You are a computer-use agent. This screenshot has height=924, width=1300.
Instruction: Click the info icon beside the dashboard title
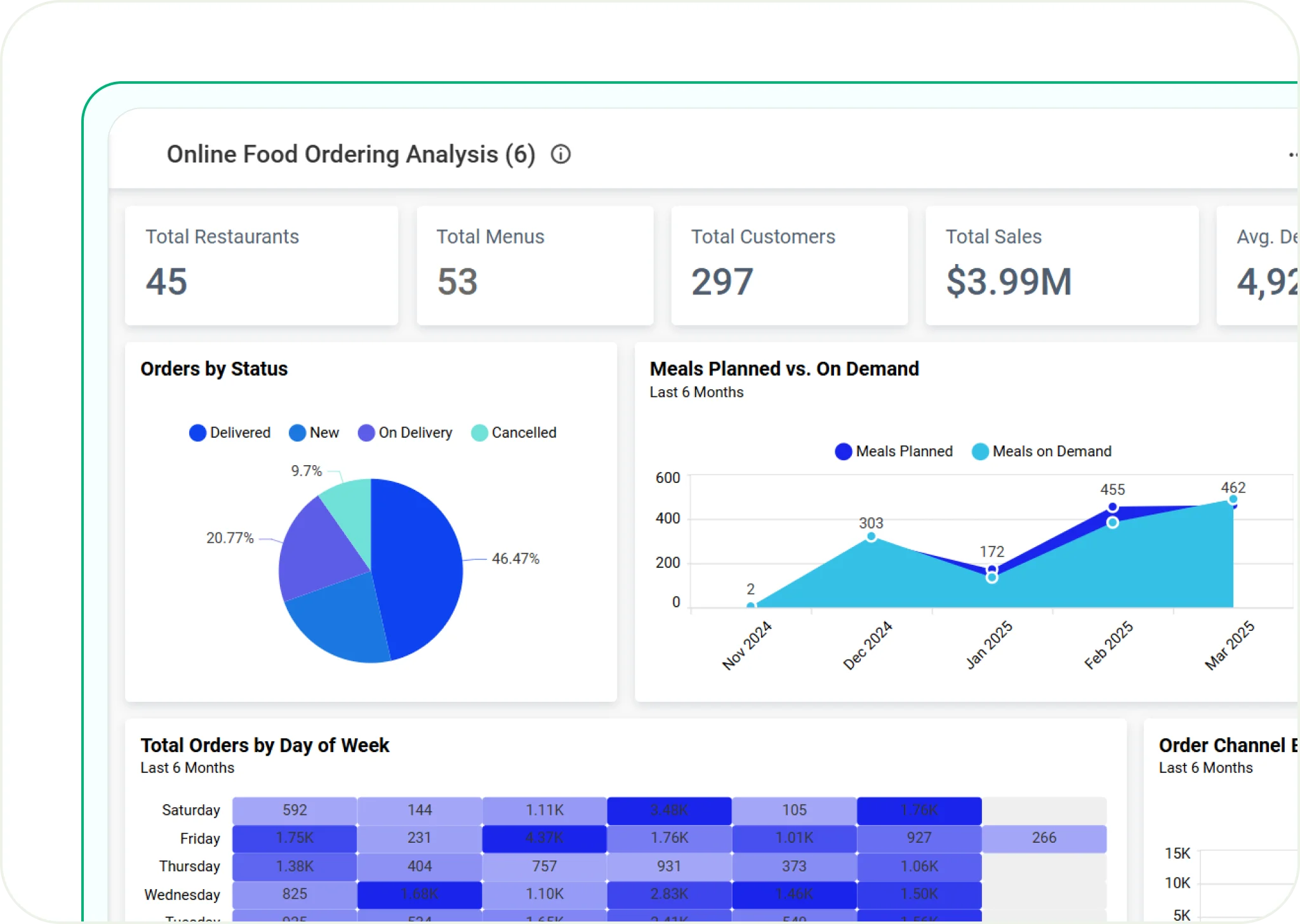[561, 154]
